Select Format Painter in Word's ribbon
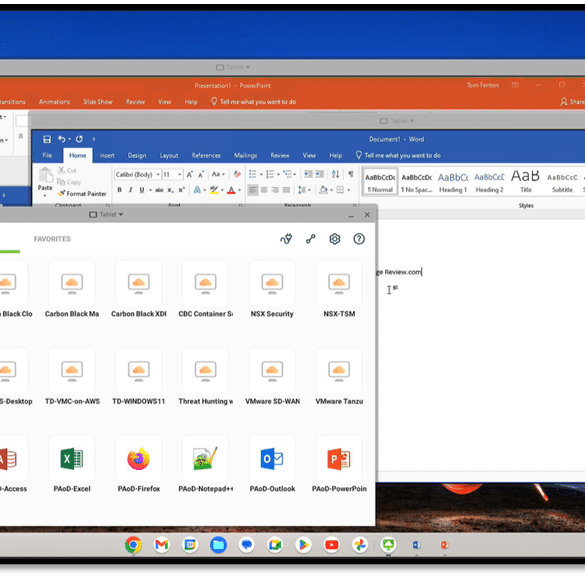The image size is (585, 577). pyautogui.click(x=82, y=194)
